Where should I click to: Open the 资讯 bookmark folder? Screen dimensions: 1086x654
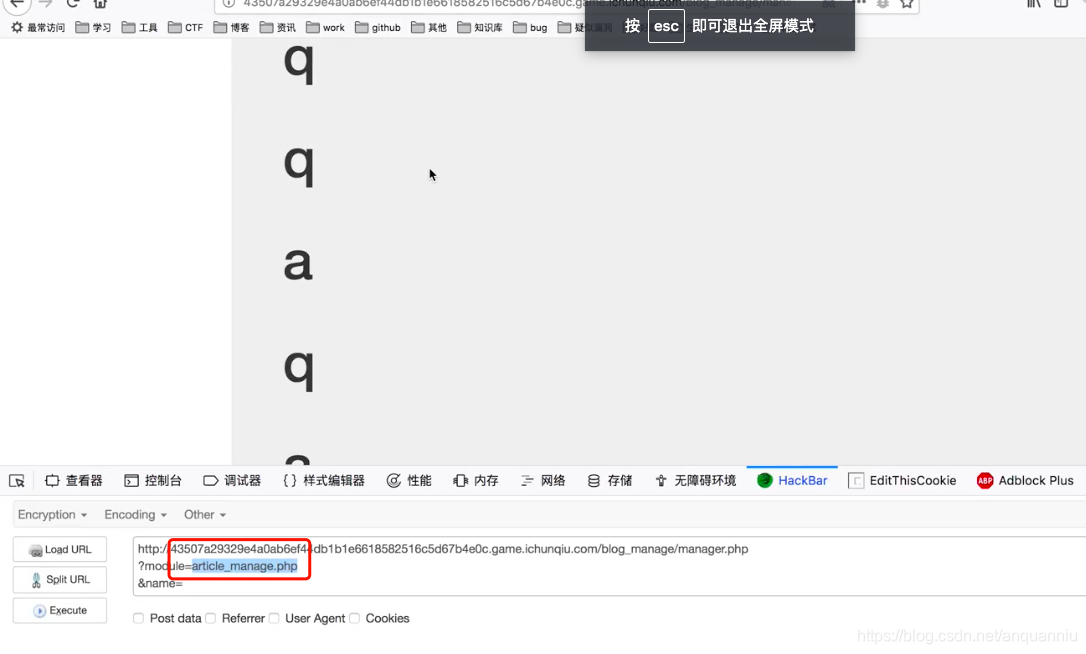pyautogui.click(x=278, y=28)
